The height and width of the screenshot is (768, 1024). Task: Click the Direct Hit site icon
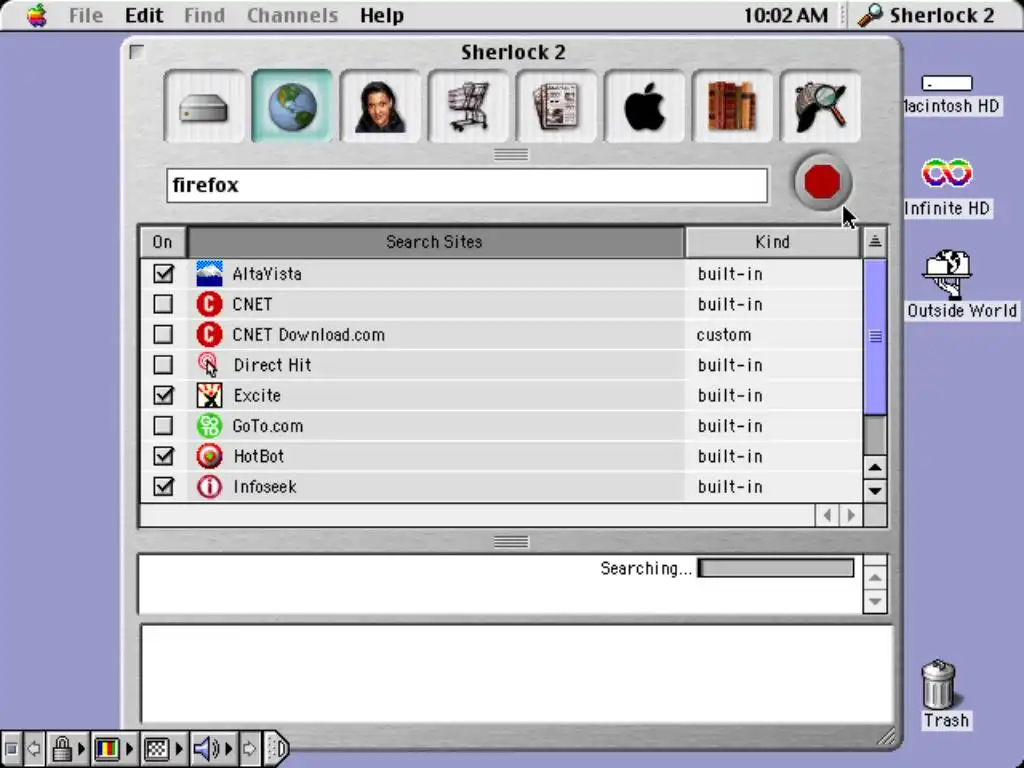209,365
